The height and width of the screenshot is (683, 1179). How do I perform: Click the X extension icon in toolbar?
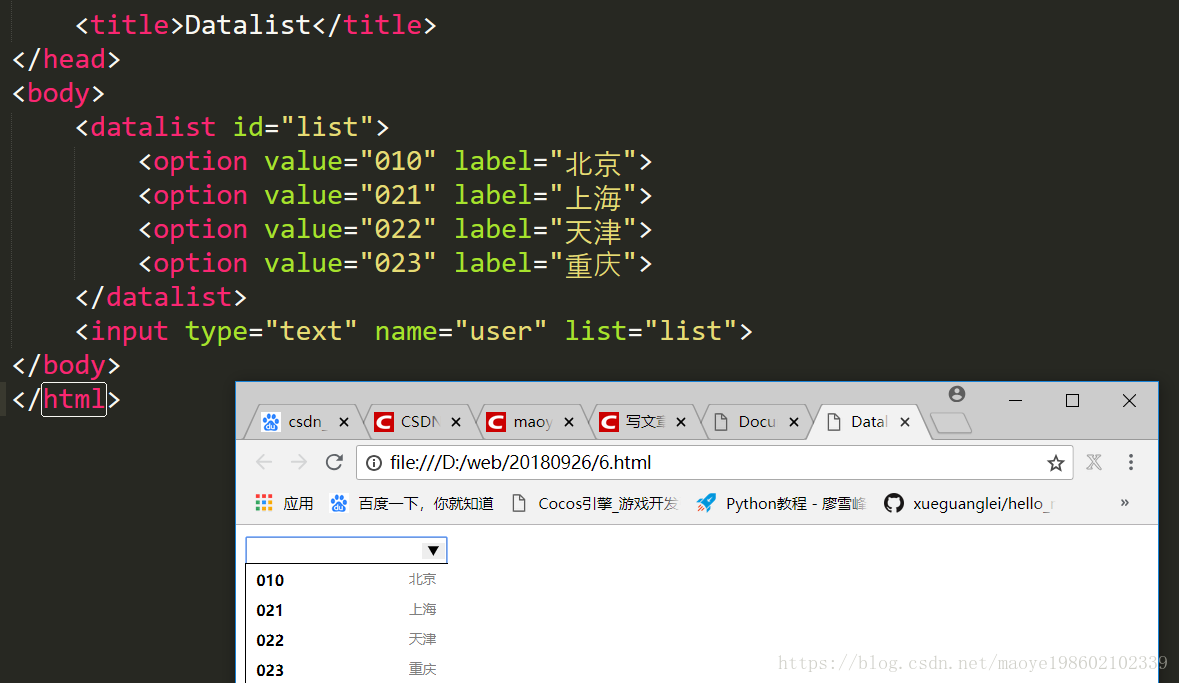coord(1094,463)
